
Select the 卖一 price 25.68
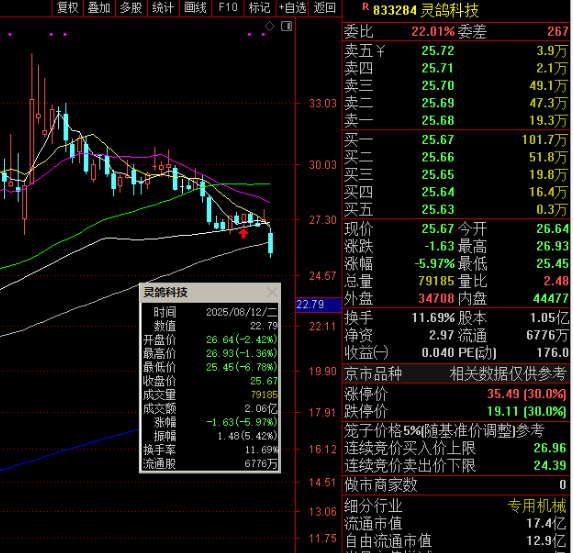coord(438,121)
